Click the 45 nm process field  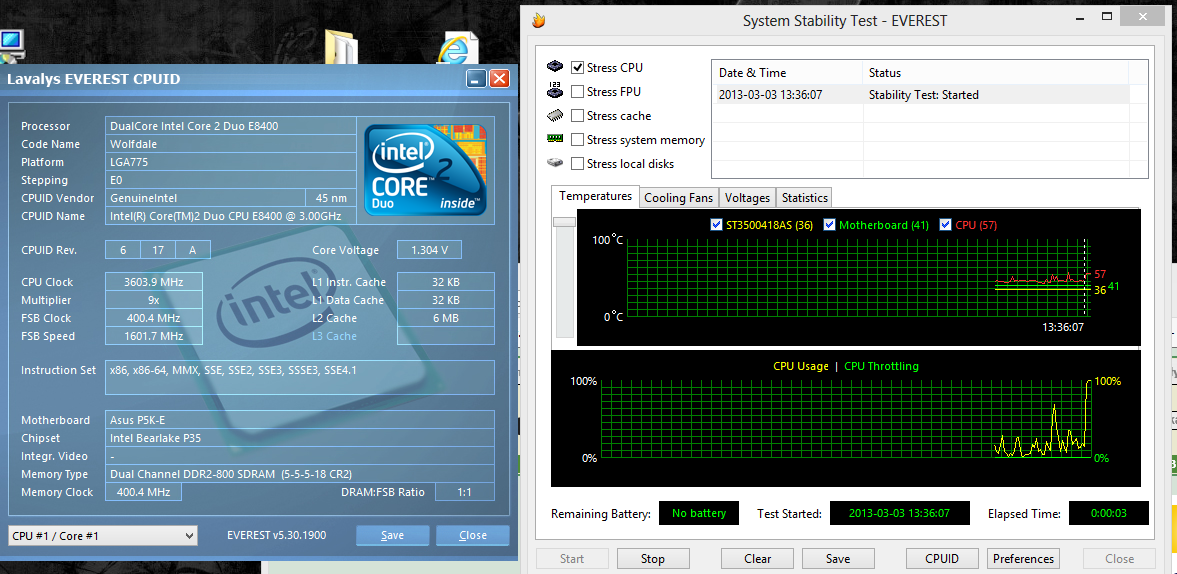[331, 198]
